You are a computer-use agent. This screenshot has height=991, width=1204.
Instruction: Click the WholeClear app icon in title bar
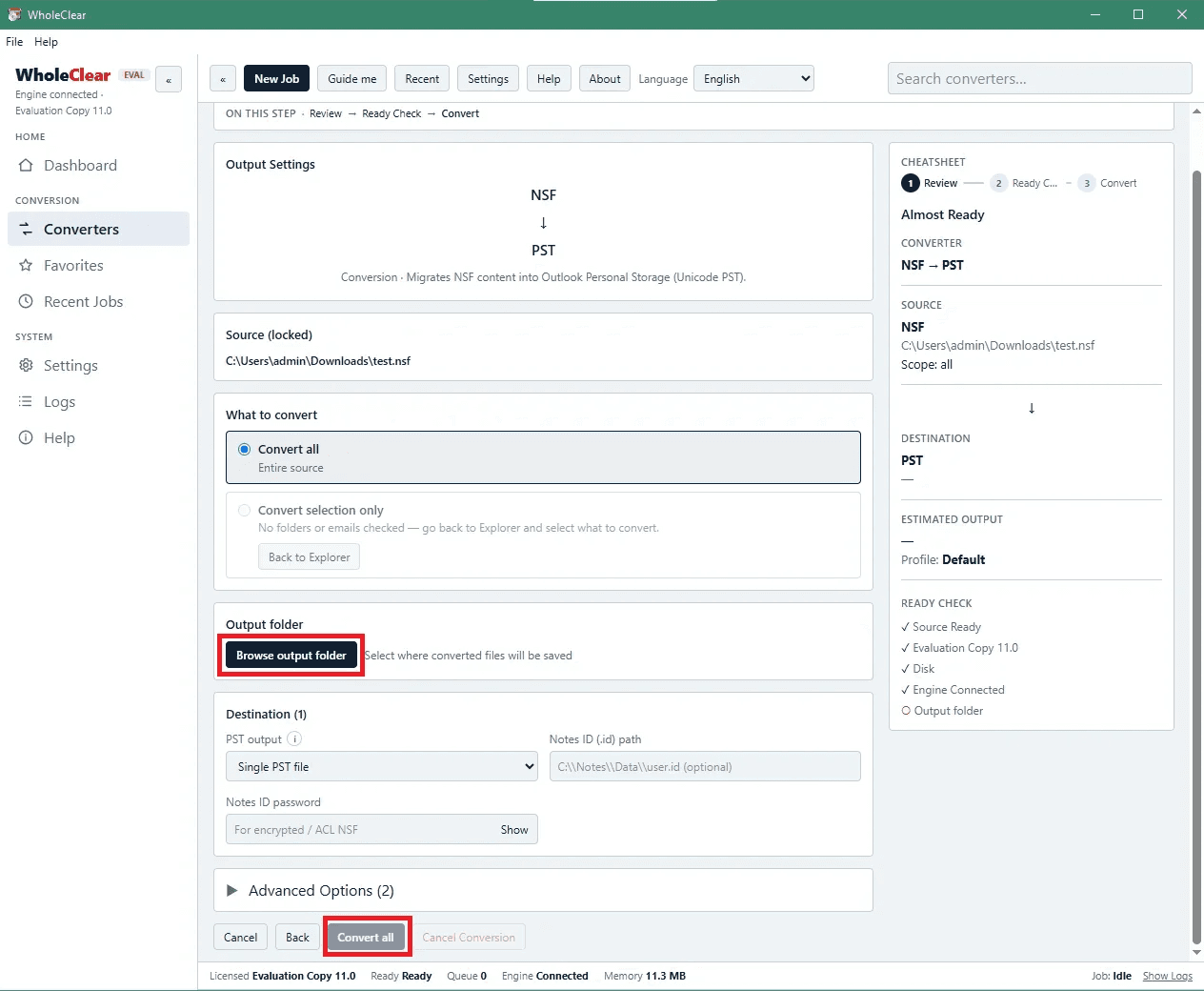14,14
